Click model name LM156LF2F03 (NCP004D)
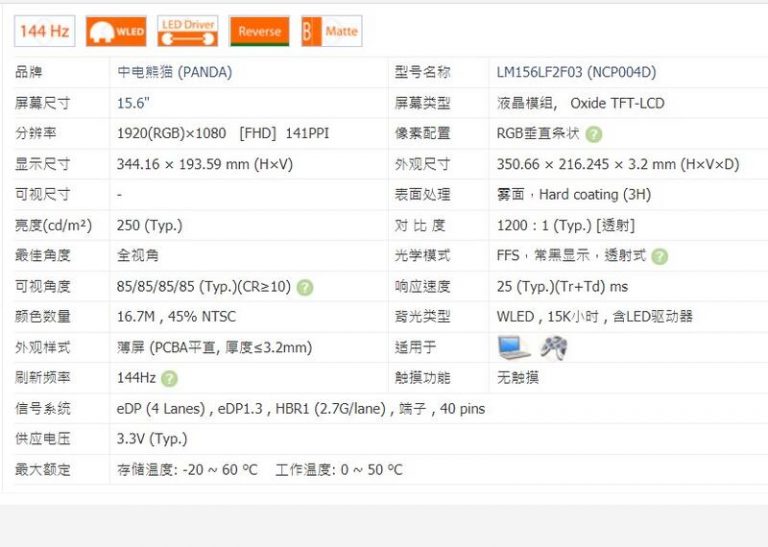768x547 pixels. [576, 72]
